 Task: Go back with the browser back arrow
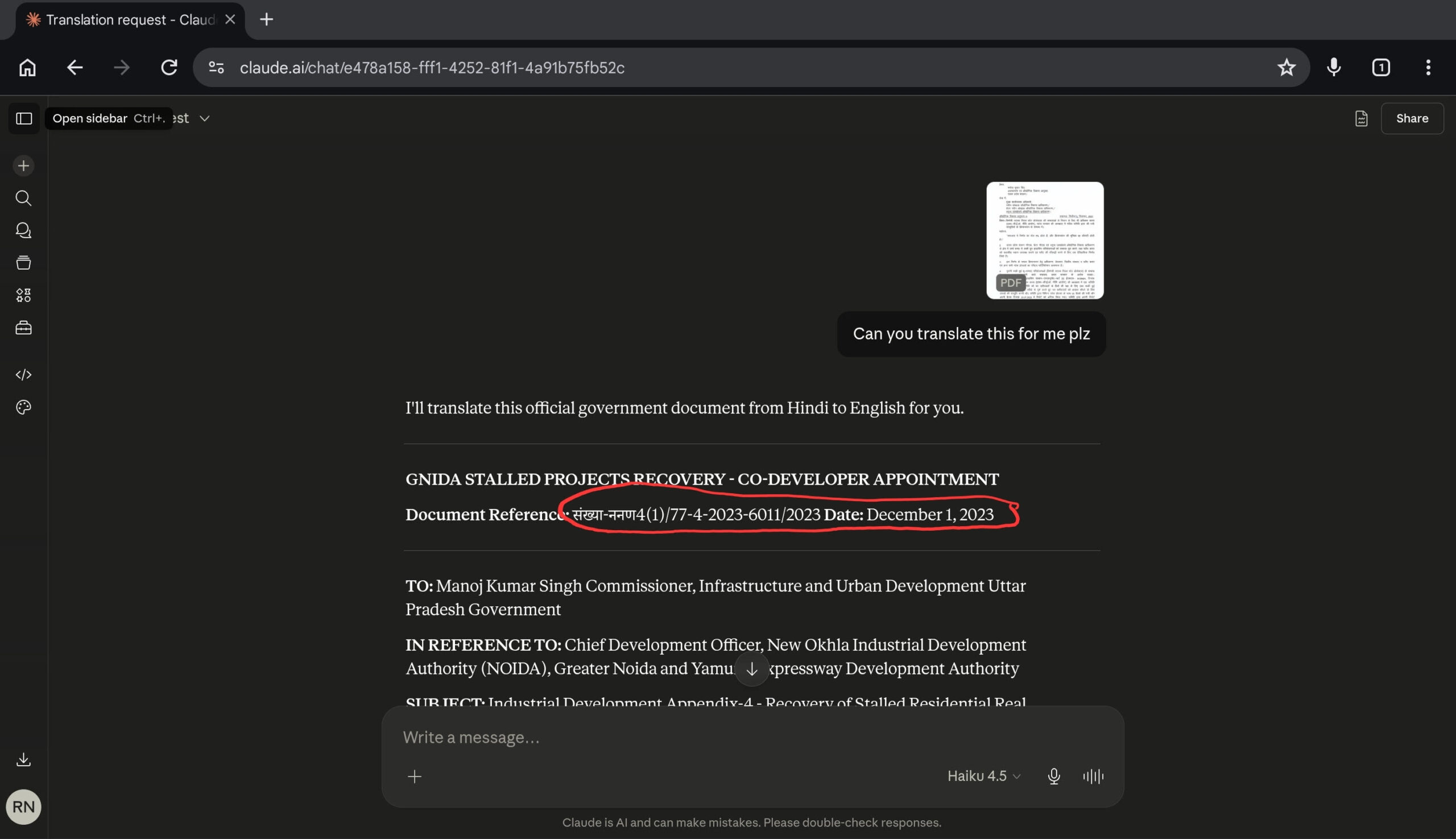pos(75,68)
